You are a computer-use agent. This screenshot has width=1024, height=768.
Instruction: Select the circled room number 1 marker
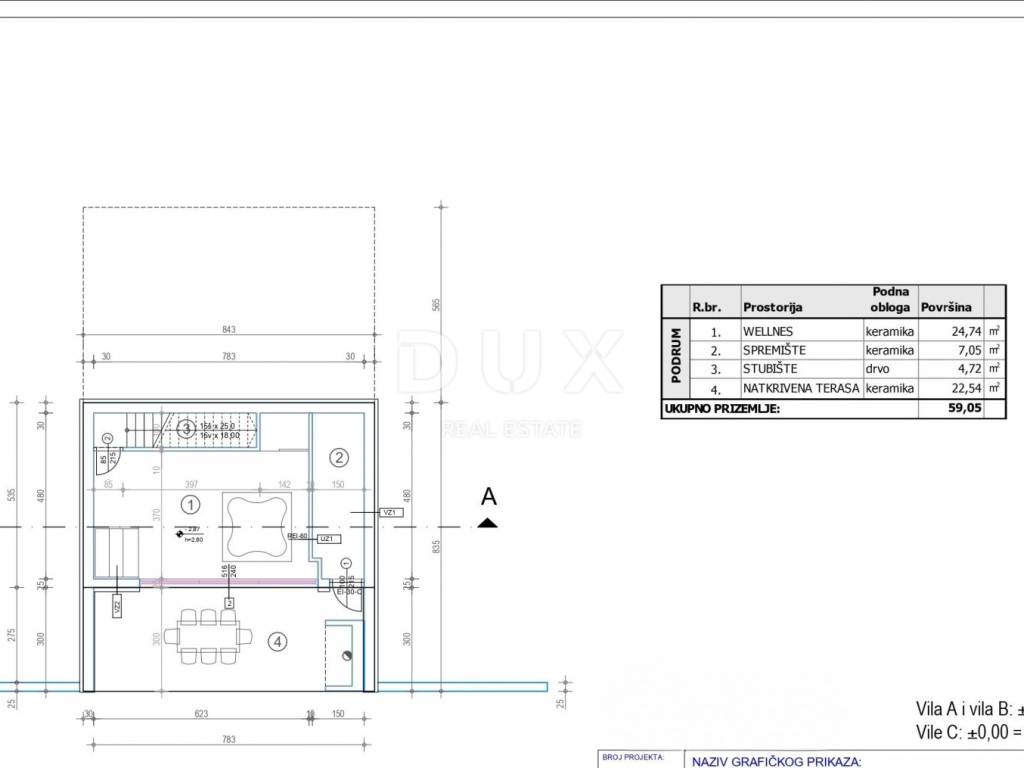[x=191, y=504]
